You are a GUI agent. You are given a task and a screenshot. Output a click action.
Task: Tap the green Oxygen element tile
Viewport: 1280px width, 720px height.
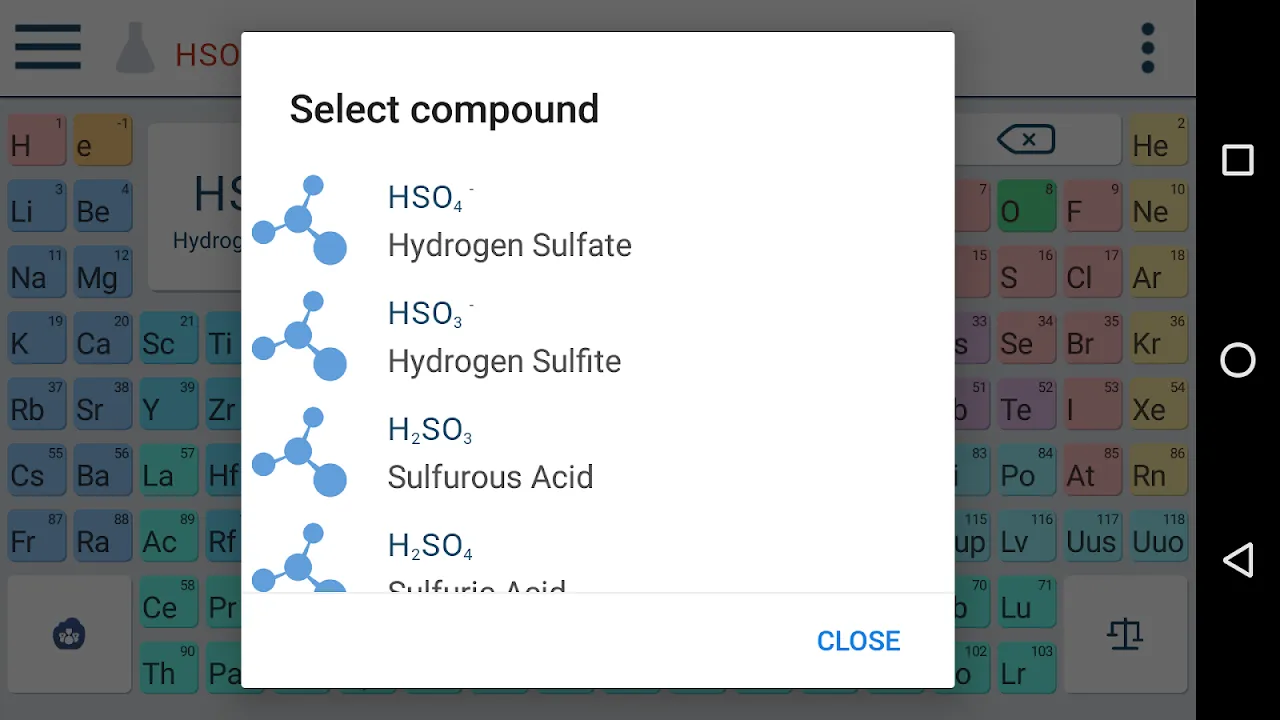[x=1024, y=207]
